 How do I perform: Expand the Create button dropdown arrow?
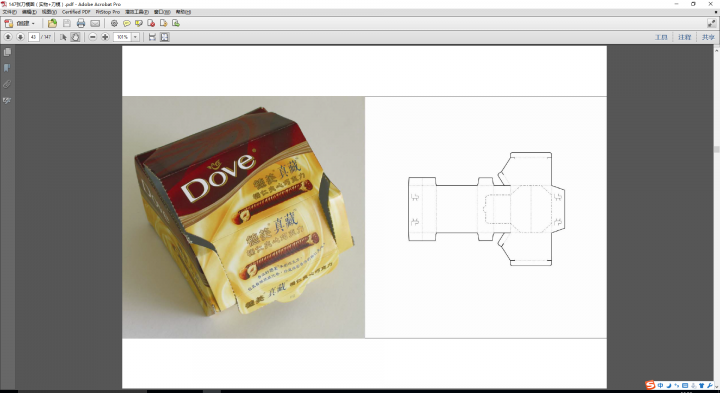[x=33, y=23]
